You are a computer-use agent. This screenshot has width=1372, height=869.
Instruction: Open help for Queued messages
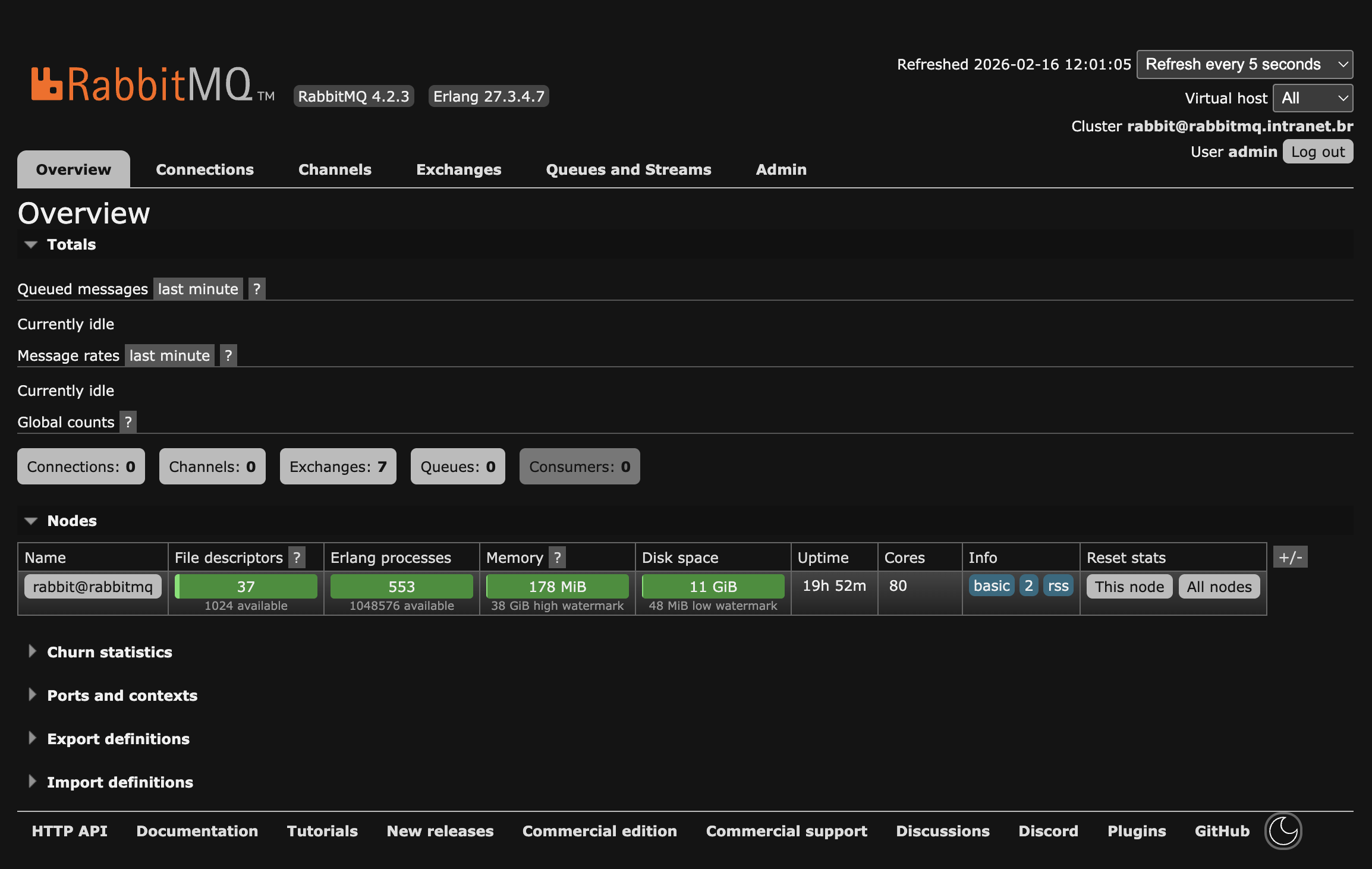click(x=257, y=289)
